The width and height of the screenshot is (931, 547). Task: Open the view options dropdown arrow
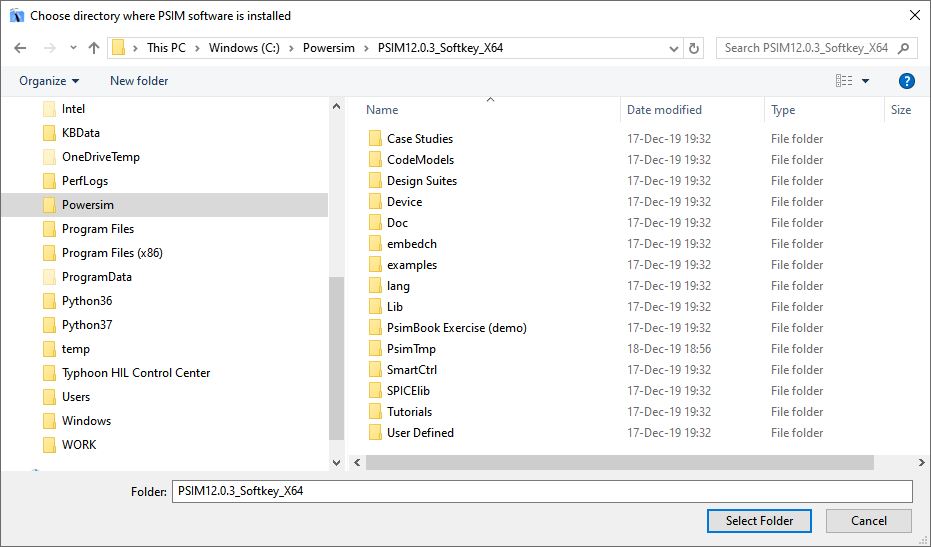point(865,81)
